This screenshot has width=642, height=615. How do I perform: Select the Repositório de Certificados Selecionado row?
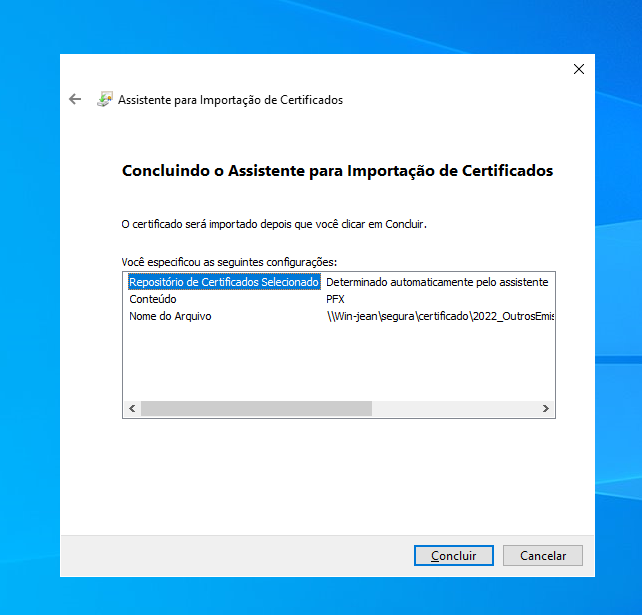click(224, 282)
